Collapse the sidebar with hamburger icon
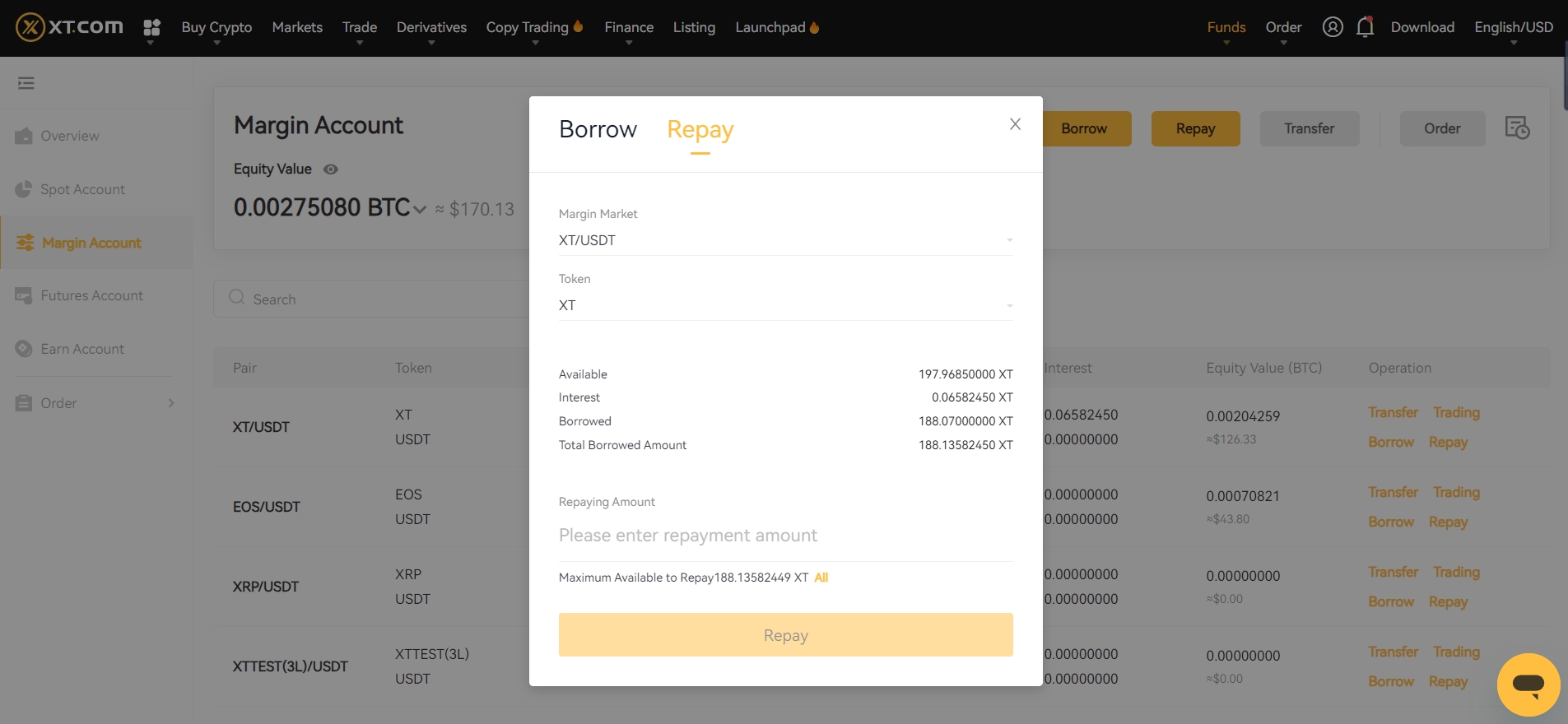The height and width of the screenshot is (724, 1568). click(x=26, y=83)
